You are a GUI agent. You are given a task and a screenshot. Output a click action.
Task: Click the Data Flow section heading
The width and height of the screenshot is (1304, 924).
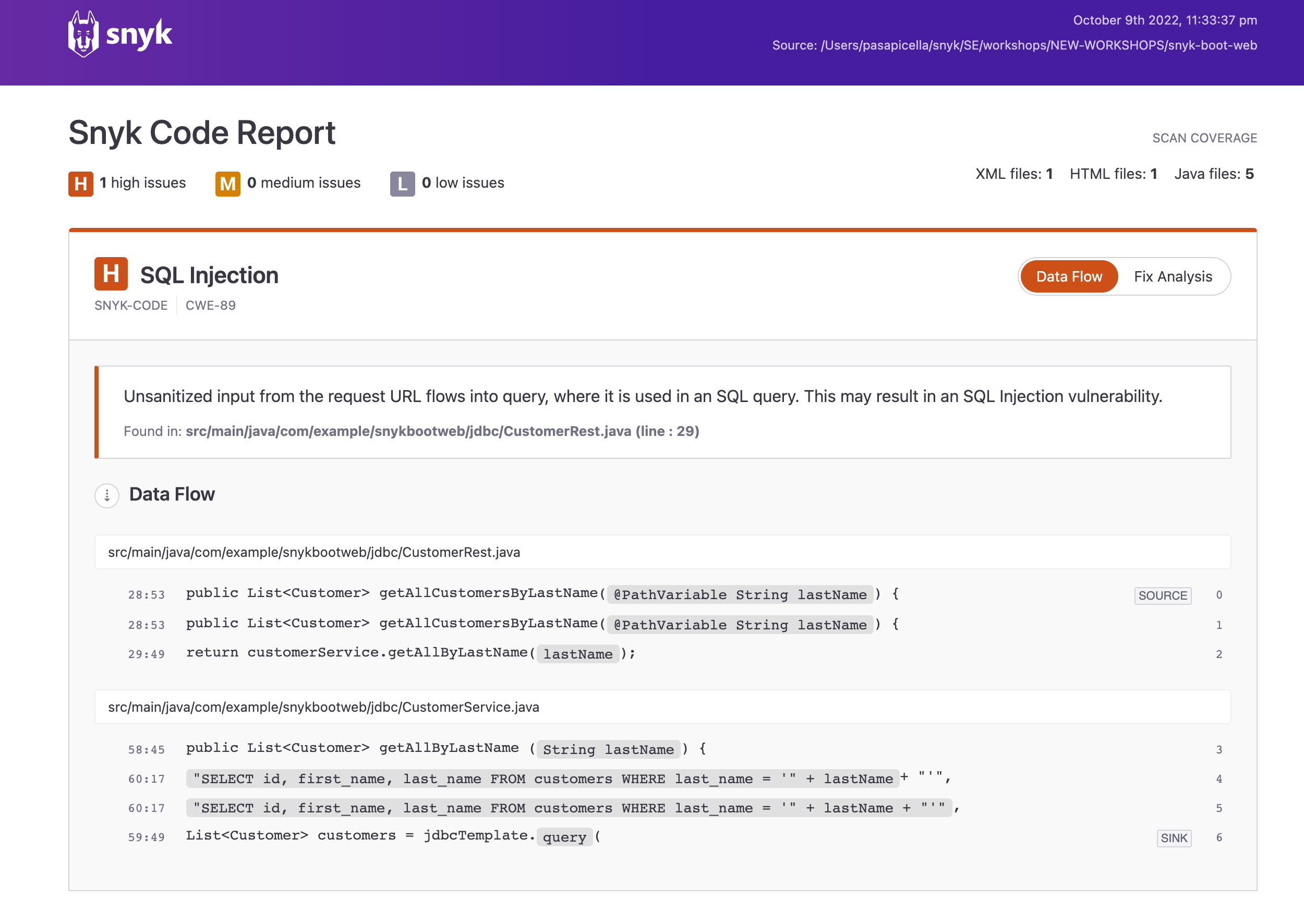[x=172, y=494]
